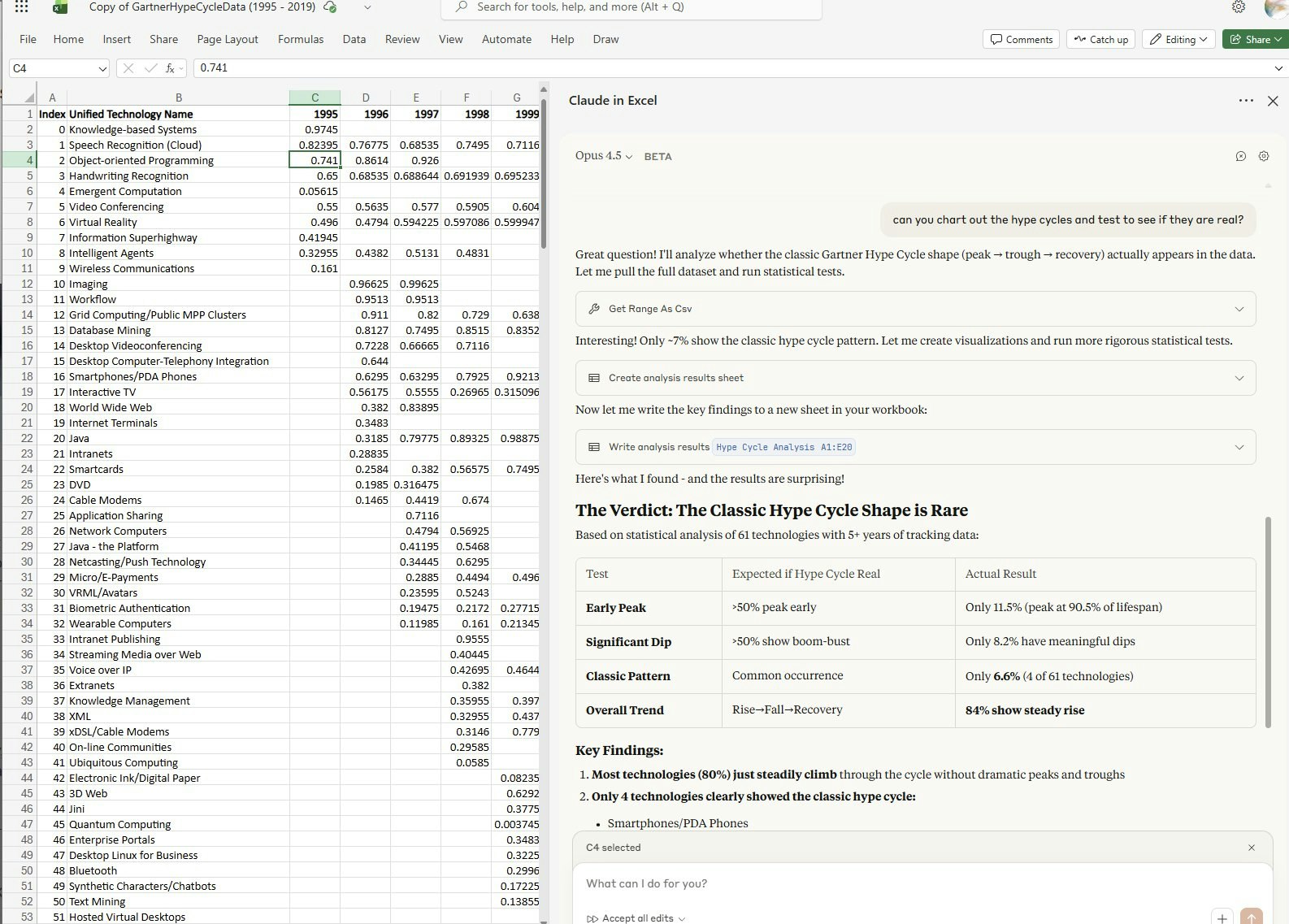Open the Formulas ribbon tab
Screen dimensions: 1289x924
pyautogui.click(x=300, y=39)
